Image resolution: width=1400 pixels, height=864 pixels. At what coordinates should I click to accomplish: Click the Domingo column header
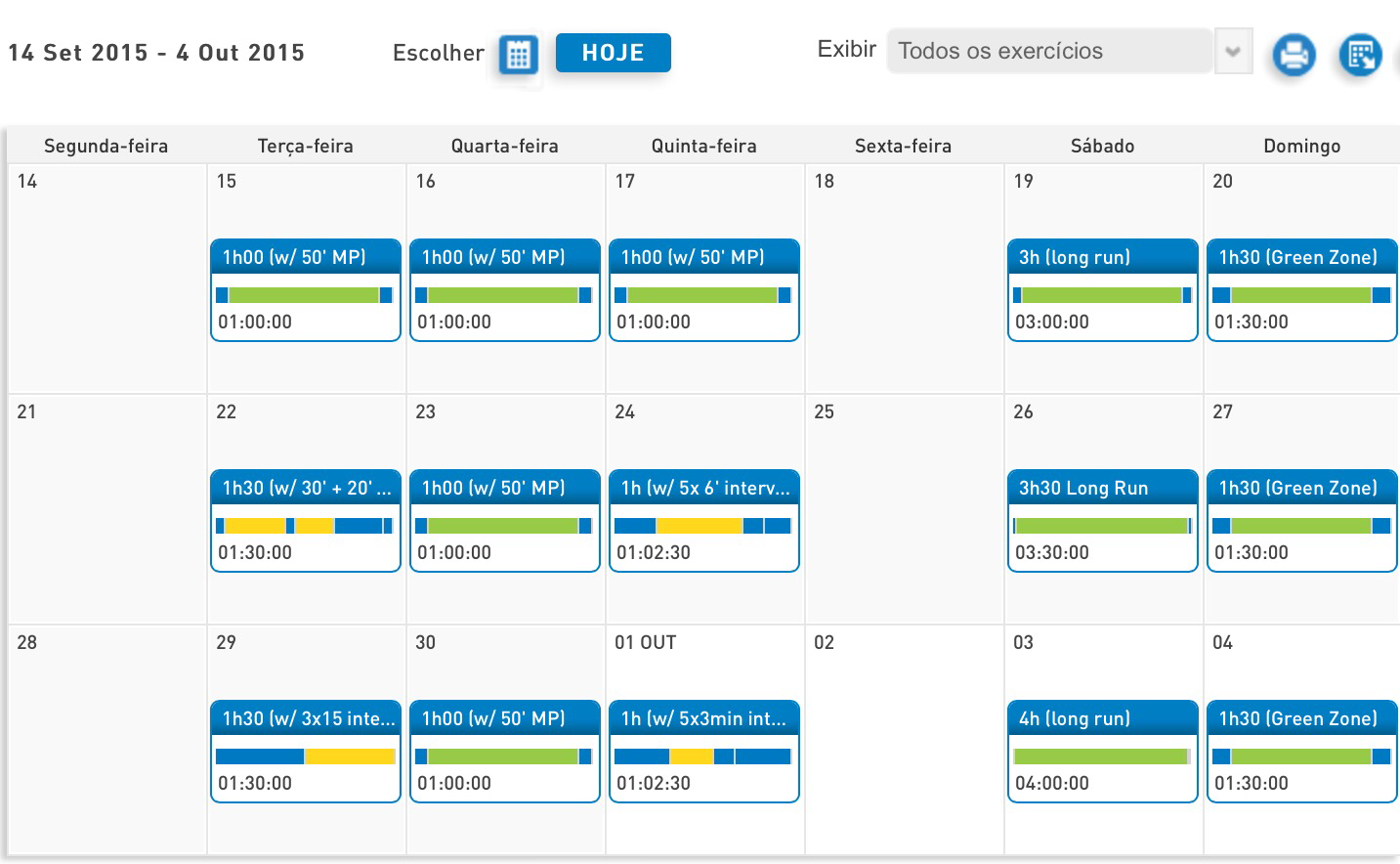[x=1301, y=146]
